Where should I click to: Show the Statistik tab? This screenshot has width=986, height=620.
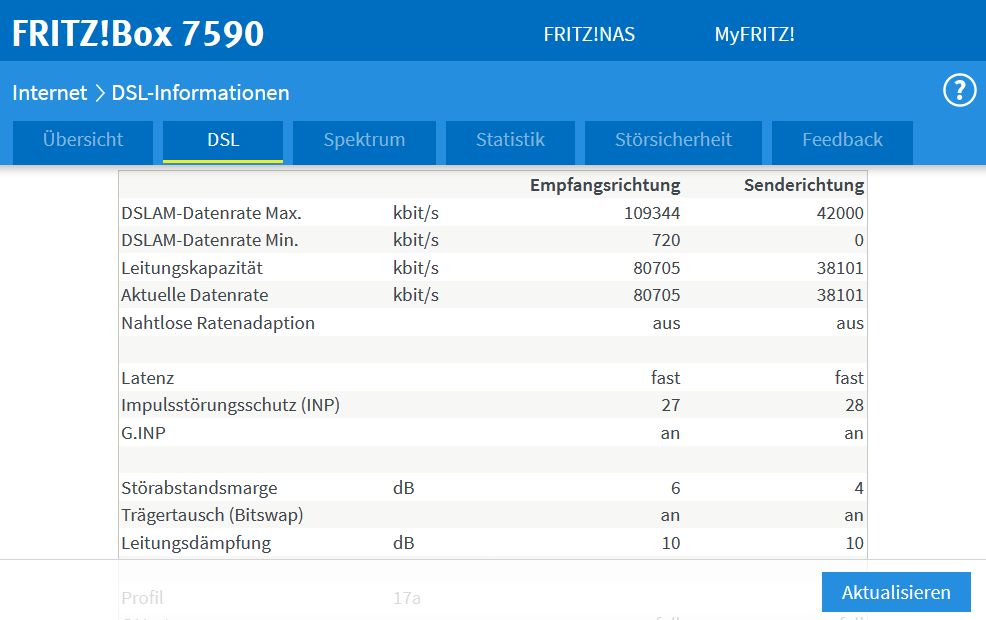pos(510,141)
